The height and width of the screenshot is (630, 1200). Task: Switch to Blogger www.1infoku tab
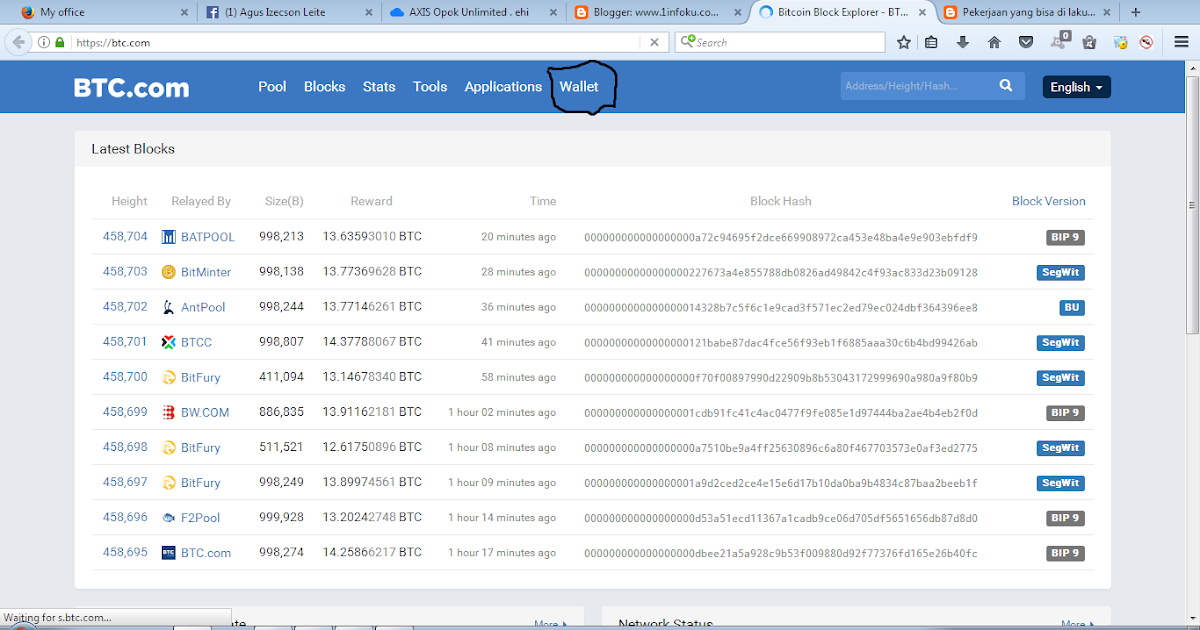pos(658,13)
